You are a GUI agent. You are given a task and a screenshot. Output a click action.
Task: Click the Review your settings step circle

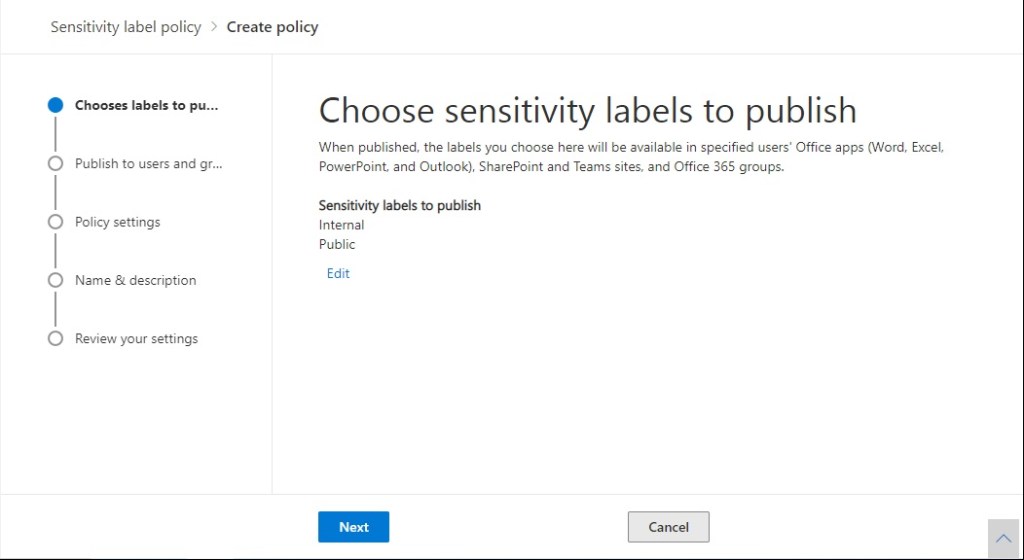(x=56, y=339)
